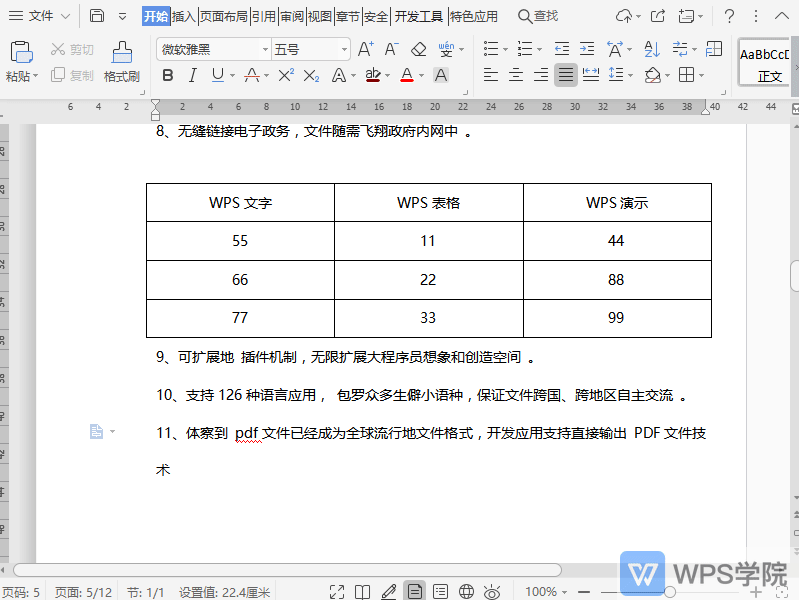Screen dimensions: 799x600
Task: Switch to web layout globe icon
Action: click(466, 591)
